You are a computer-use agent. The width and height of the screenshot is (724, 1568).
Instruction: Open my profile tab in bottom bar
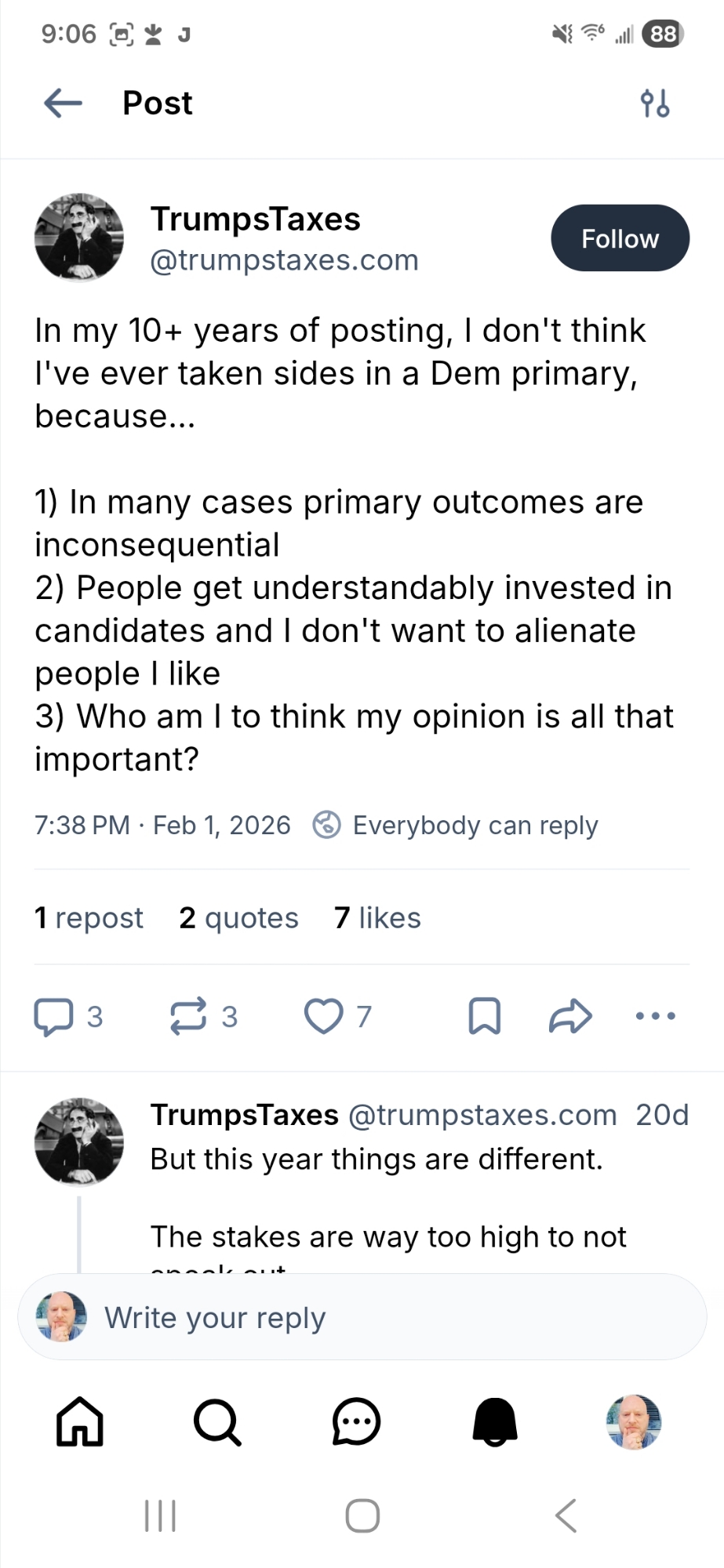point(634,1422)
